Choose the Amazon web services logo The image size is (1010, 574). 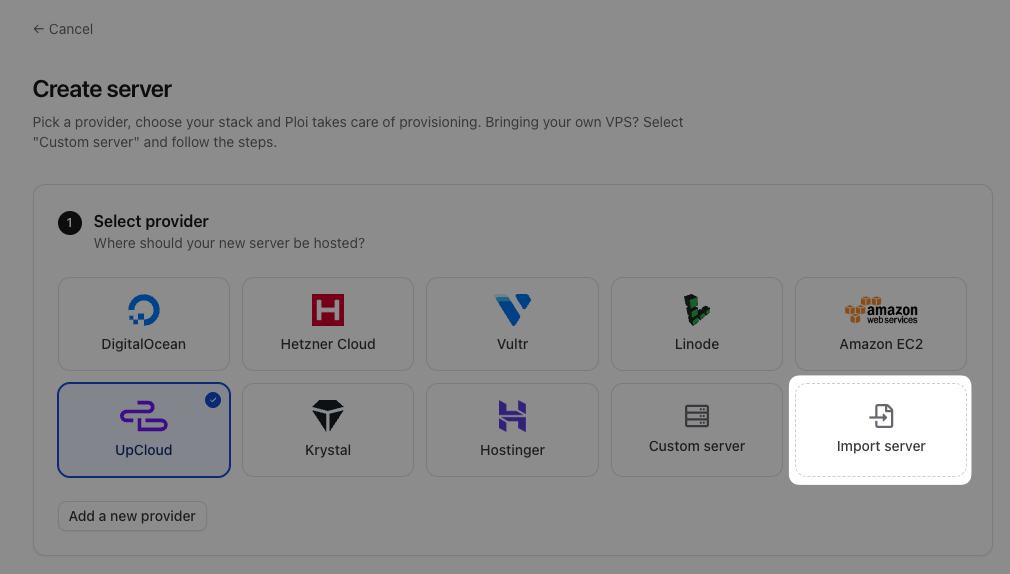881,310
